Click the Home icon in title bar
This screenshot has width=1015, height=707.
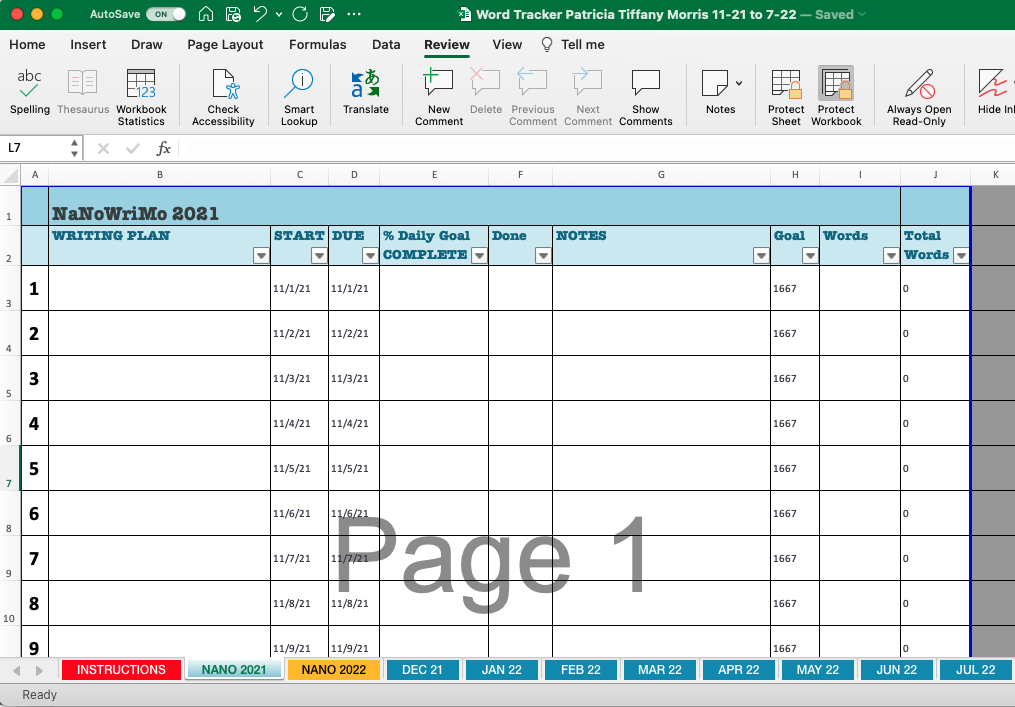pyautogui.click(x=206, y=14)
